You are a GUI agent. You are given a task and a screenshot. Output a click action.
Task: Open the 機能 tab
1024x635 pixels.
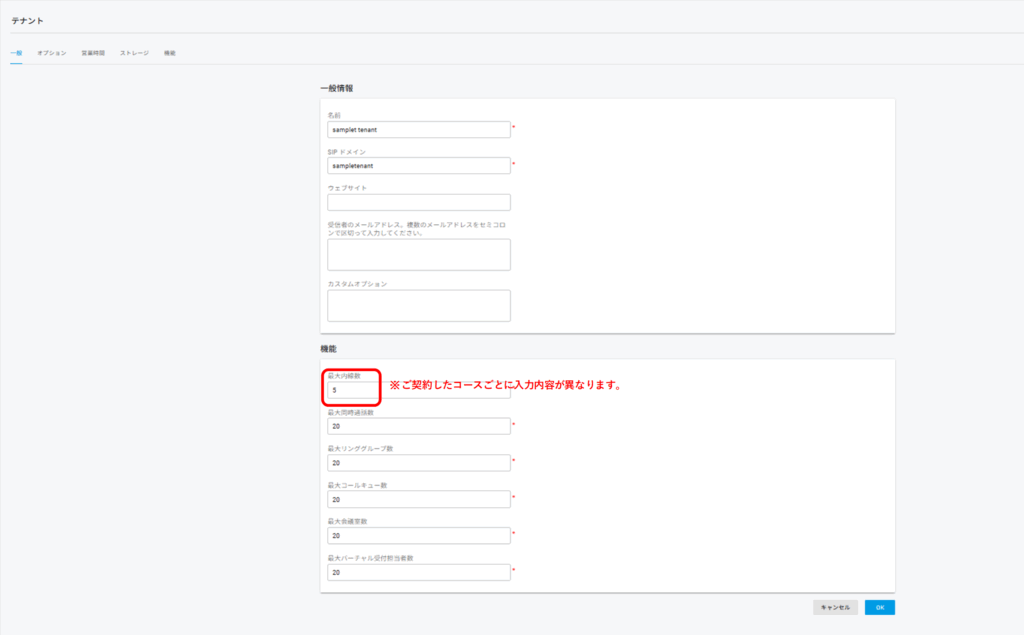170,52
